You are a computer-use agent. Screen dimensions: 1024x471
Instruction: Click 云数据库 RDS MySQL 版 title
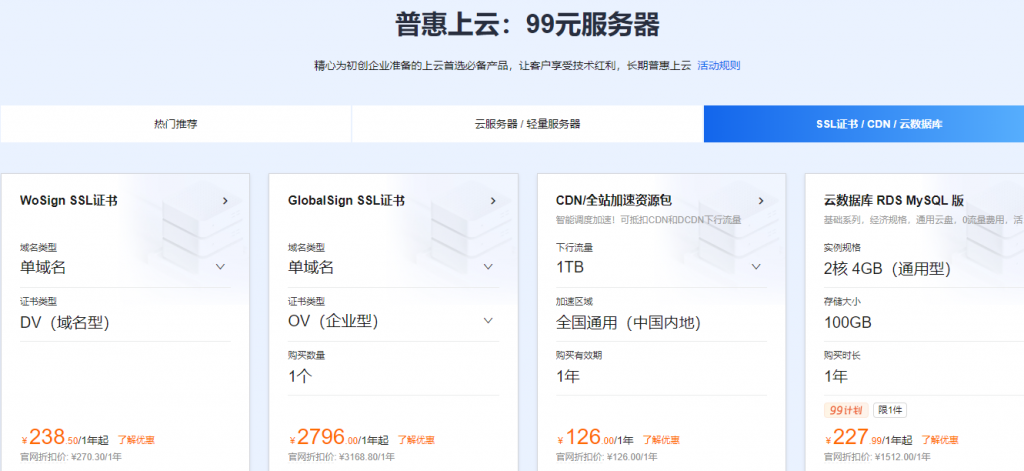(x=894, y=201)
